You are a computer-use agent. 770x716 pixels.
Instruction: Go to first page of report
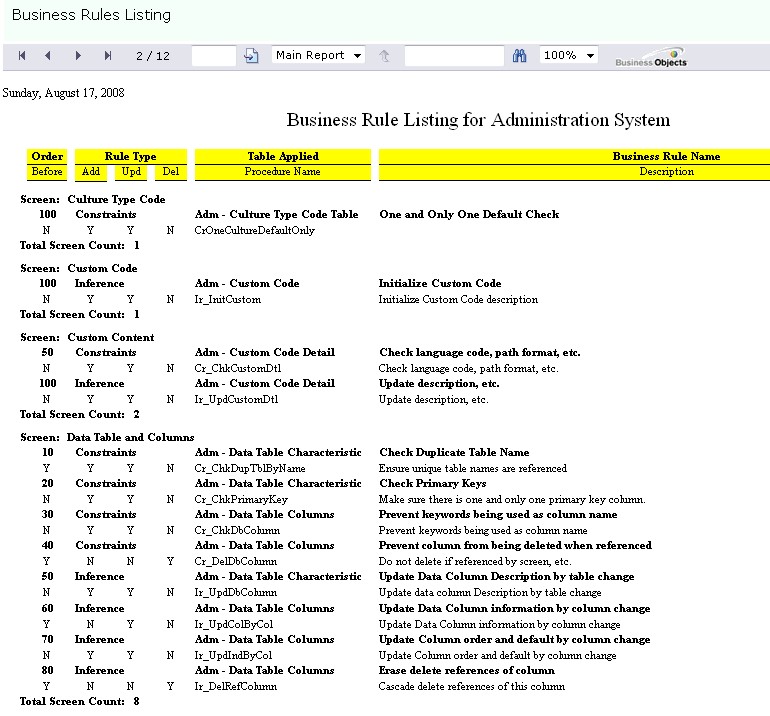22,55
